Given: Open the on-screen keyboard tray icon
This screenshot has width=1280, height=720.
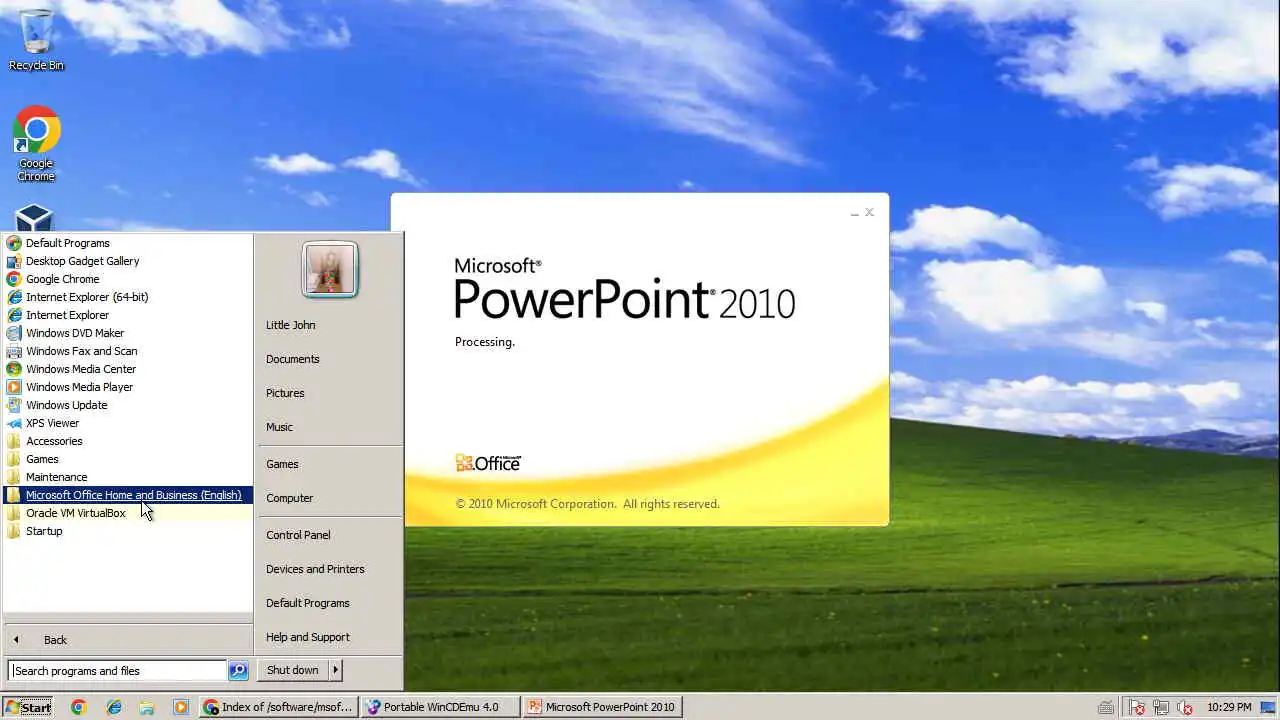Looking at the screenshot, I should [x=1106, y=707].
